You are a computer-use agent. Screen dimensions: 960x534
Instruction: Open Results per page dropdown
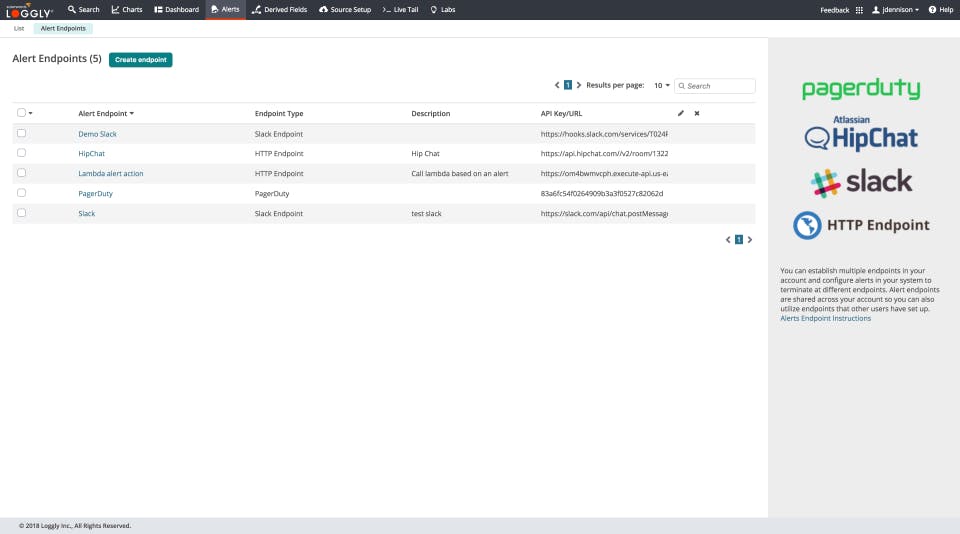click(x=661, y=85)
